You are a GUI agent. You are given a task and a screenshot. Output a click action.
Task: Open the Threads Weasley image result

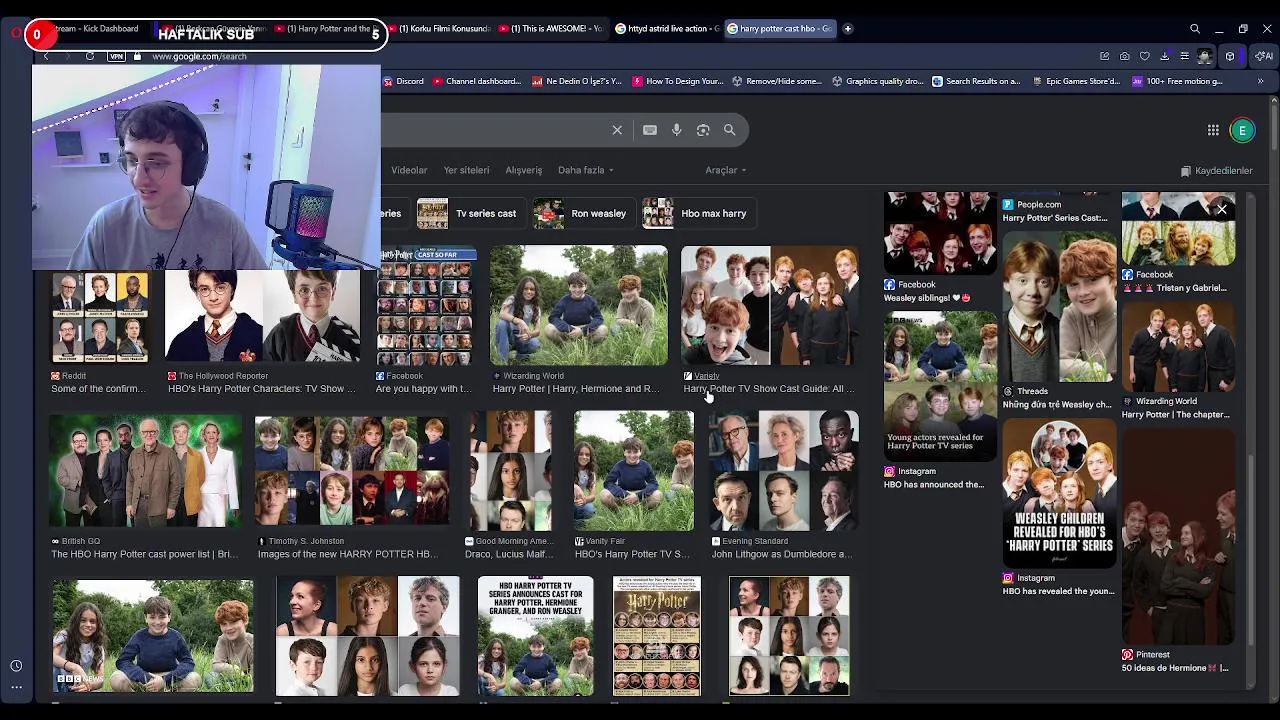[1059, 308]
